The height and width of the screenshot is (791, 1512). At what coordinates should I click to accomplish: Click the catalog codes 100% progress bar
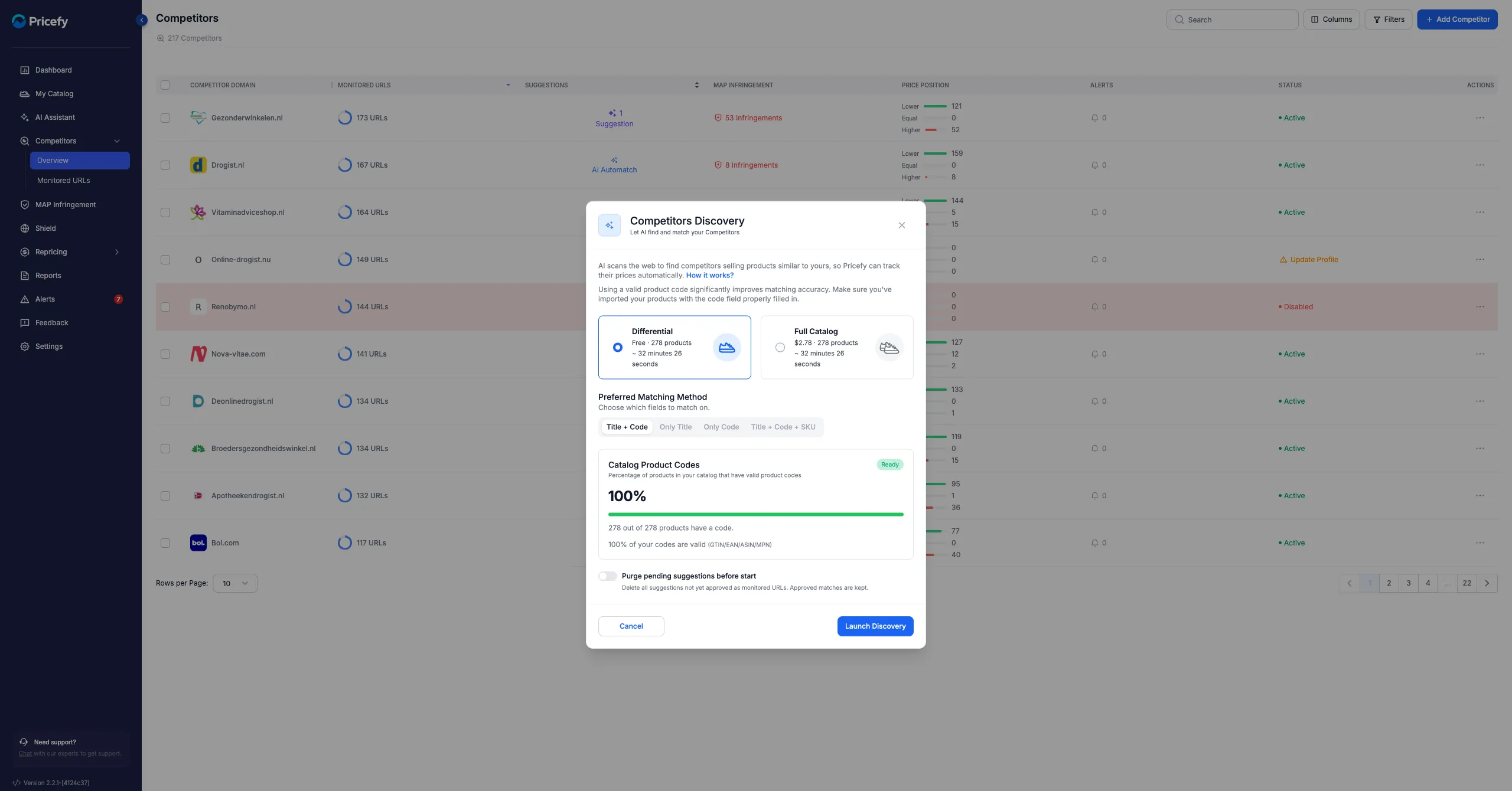point(755,515)
